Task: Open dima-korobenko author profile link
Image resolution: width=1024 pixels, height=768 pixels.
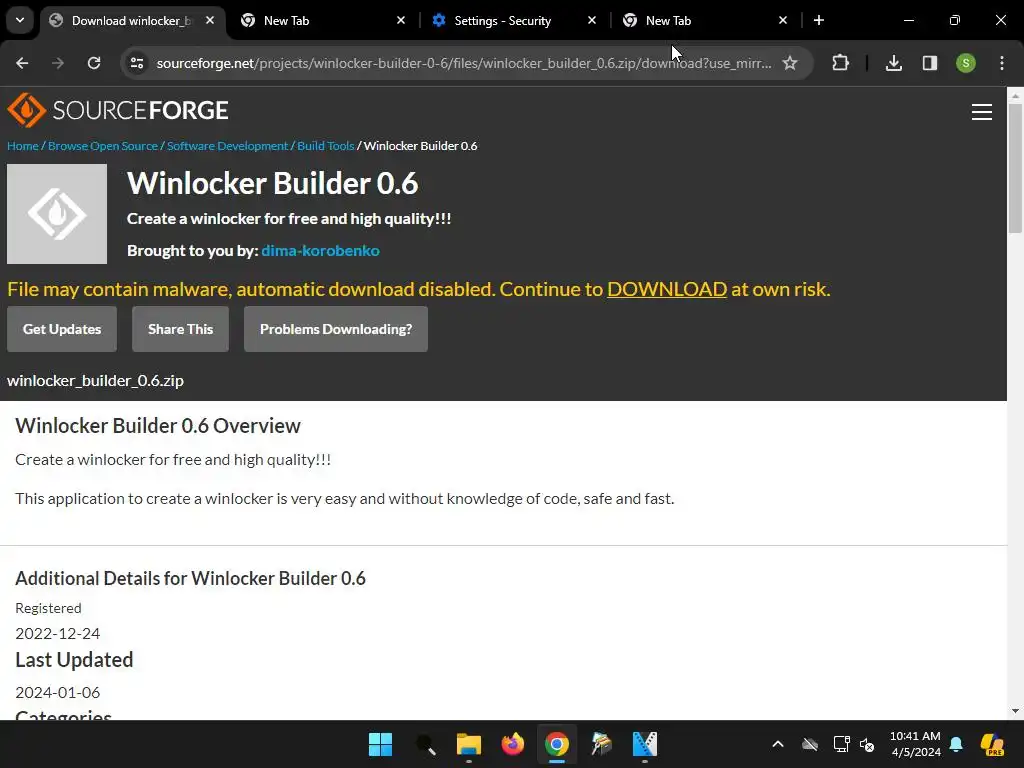Action: click(x=320, y=250)
